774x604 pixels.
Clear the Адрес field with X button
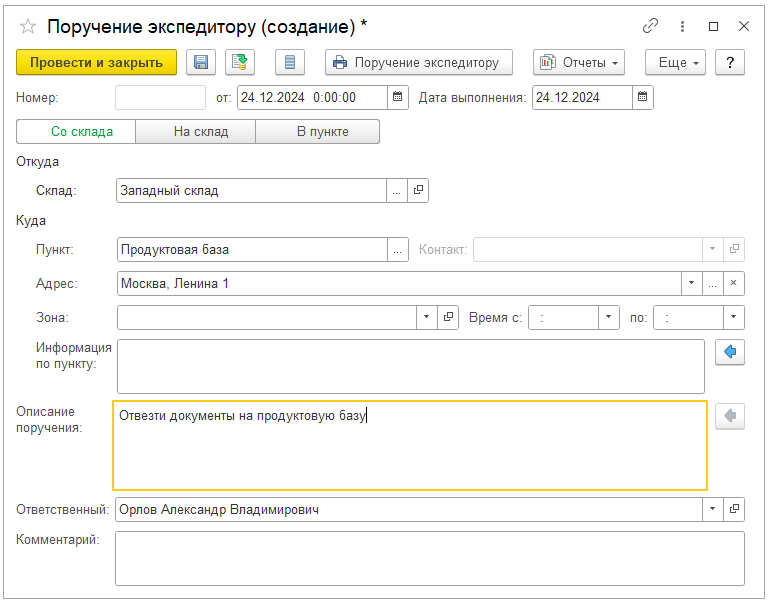(x=734, y=284)
